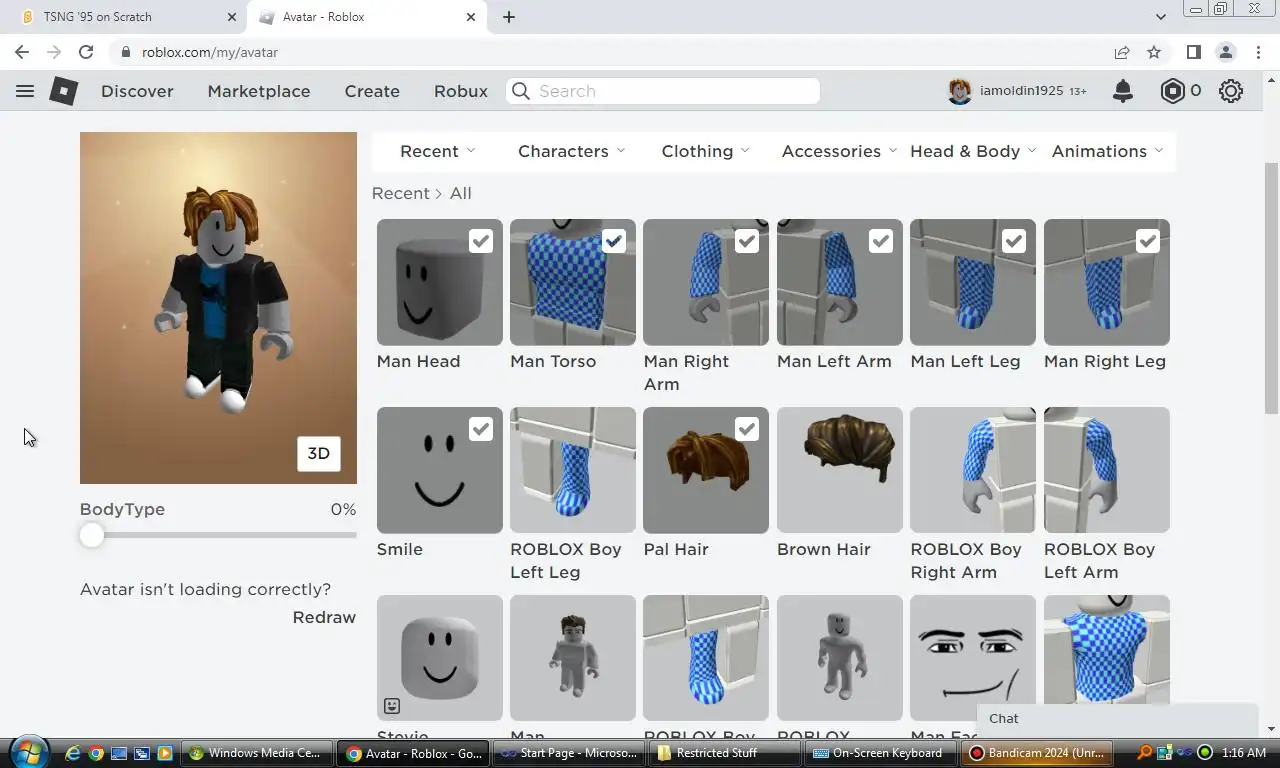Click the Redraw link
The height and width of the screenshot is (768, 1280).
(324, 617)
